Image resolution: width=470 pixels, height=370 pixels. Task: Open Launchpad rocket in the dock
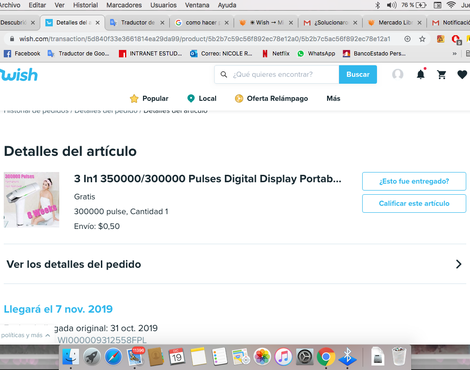coord(92,357)
